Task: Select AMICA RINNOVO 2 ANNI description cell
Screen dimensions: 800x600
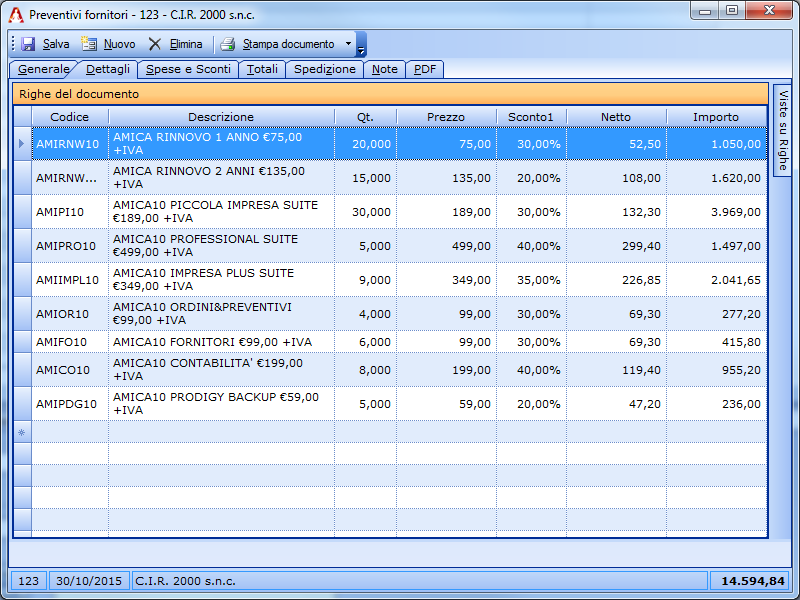Action: (x=221, y=178)
